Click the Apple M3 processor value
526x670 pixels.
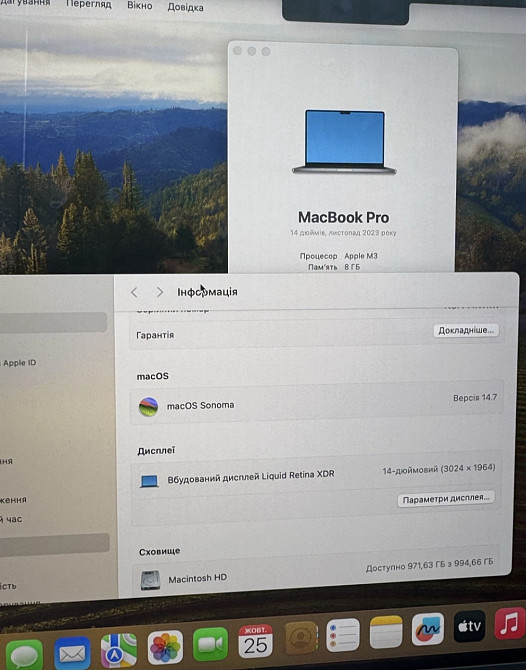(x=361, y=256)
